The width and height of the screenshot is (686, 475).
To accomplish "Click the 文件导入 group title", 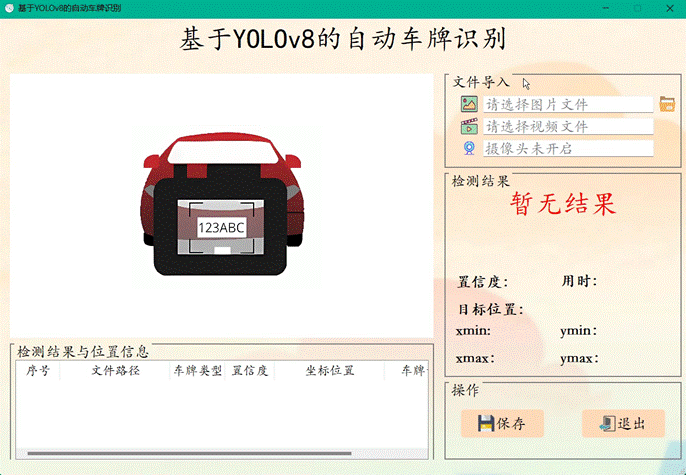I will (481, 82).
